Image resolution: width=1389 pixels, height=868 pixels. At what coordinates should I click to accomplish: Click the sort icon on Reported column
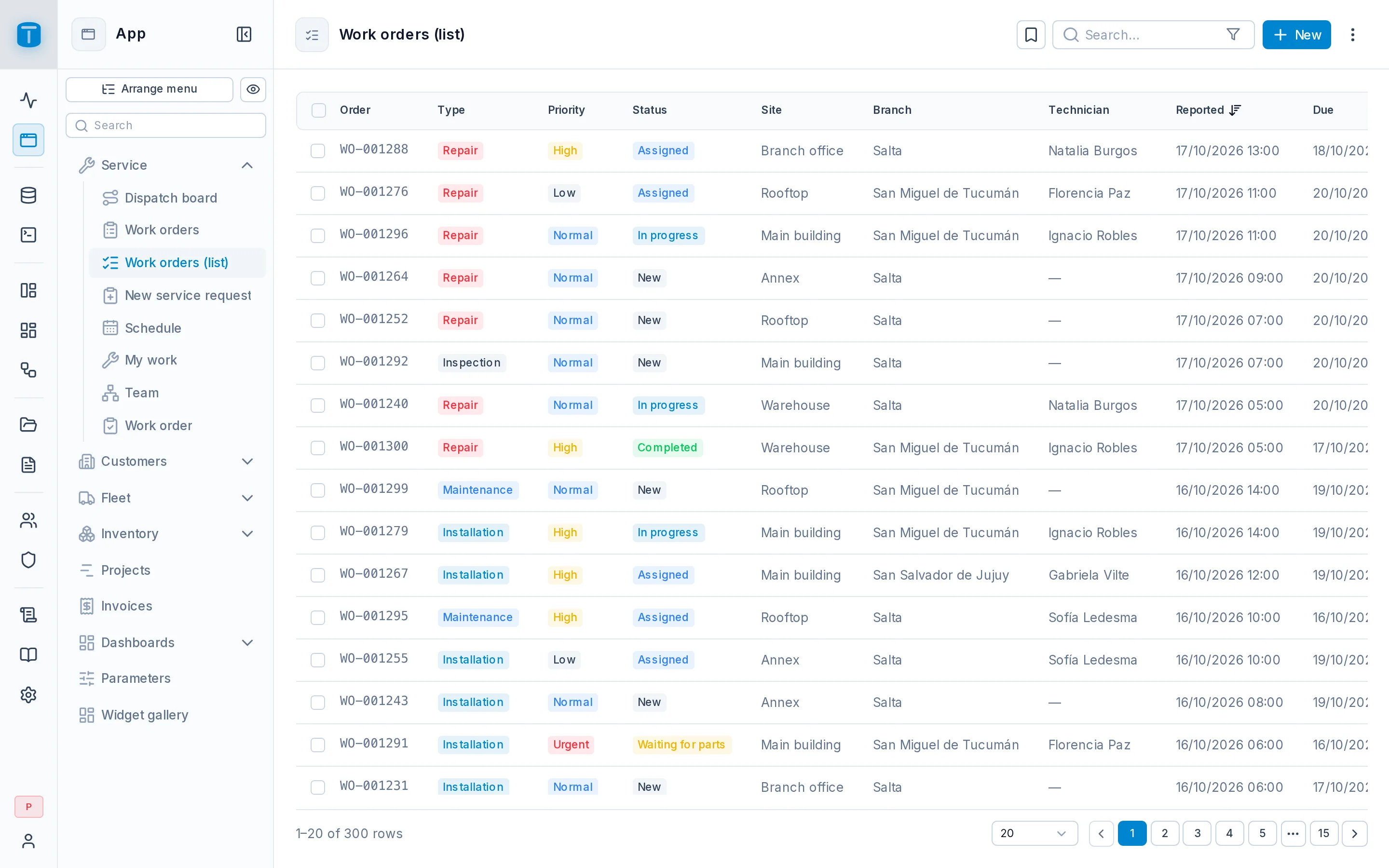[1235, 109]
